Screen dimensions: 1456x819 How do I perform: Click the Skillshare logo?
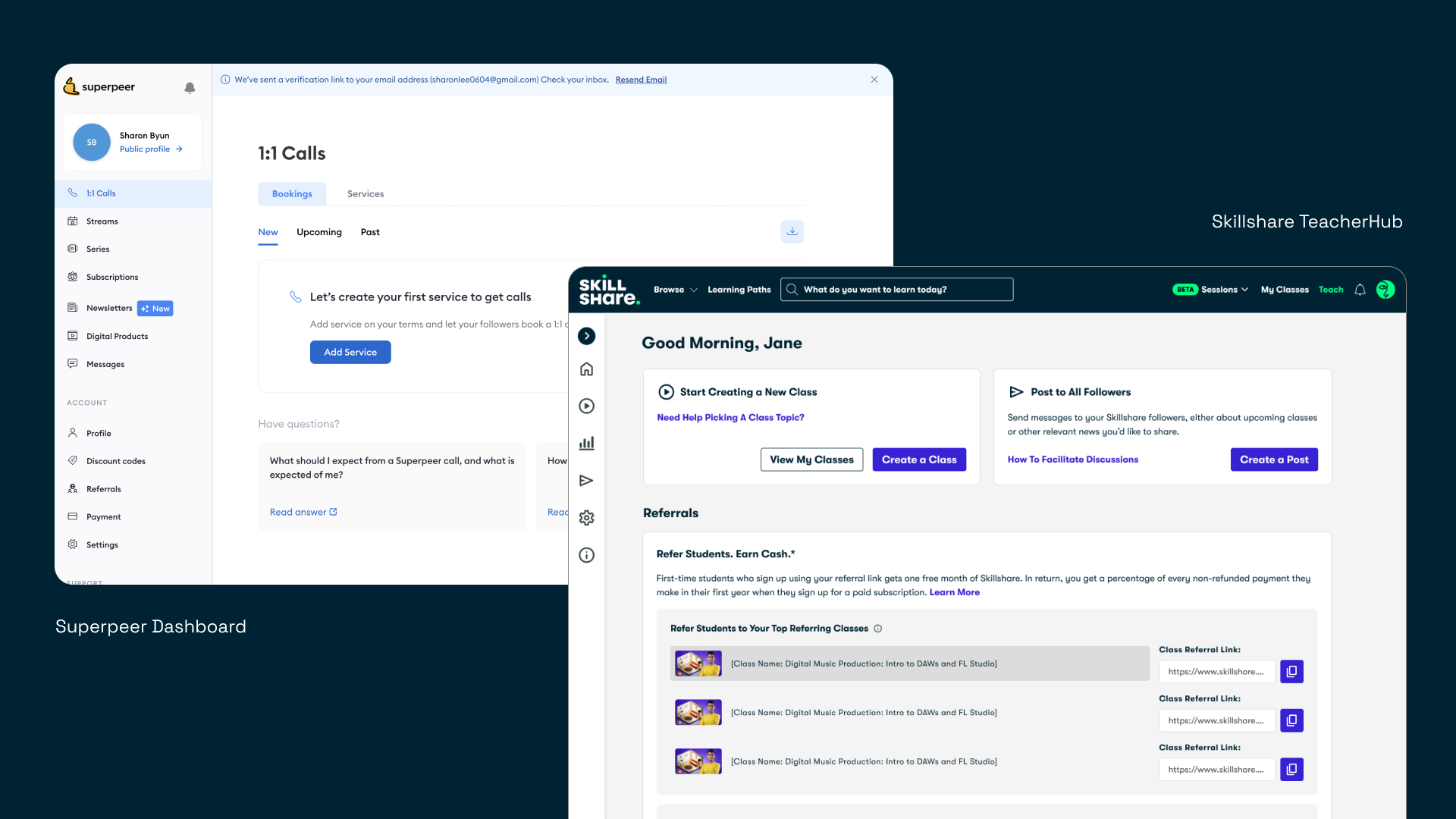tap(609, 290)
